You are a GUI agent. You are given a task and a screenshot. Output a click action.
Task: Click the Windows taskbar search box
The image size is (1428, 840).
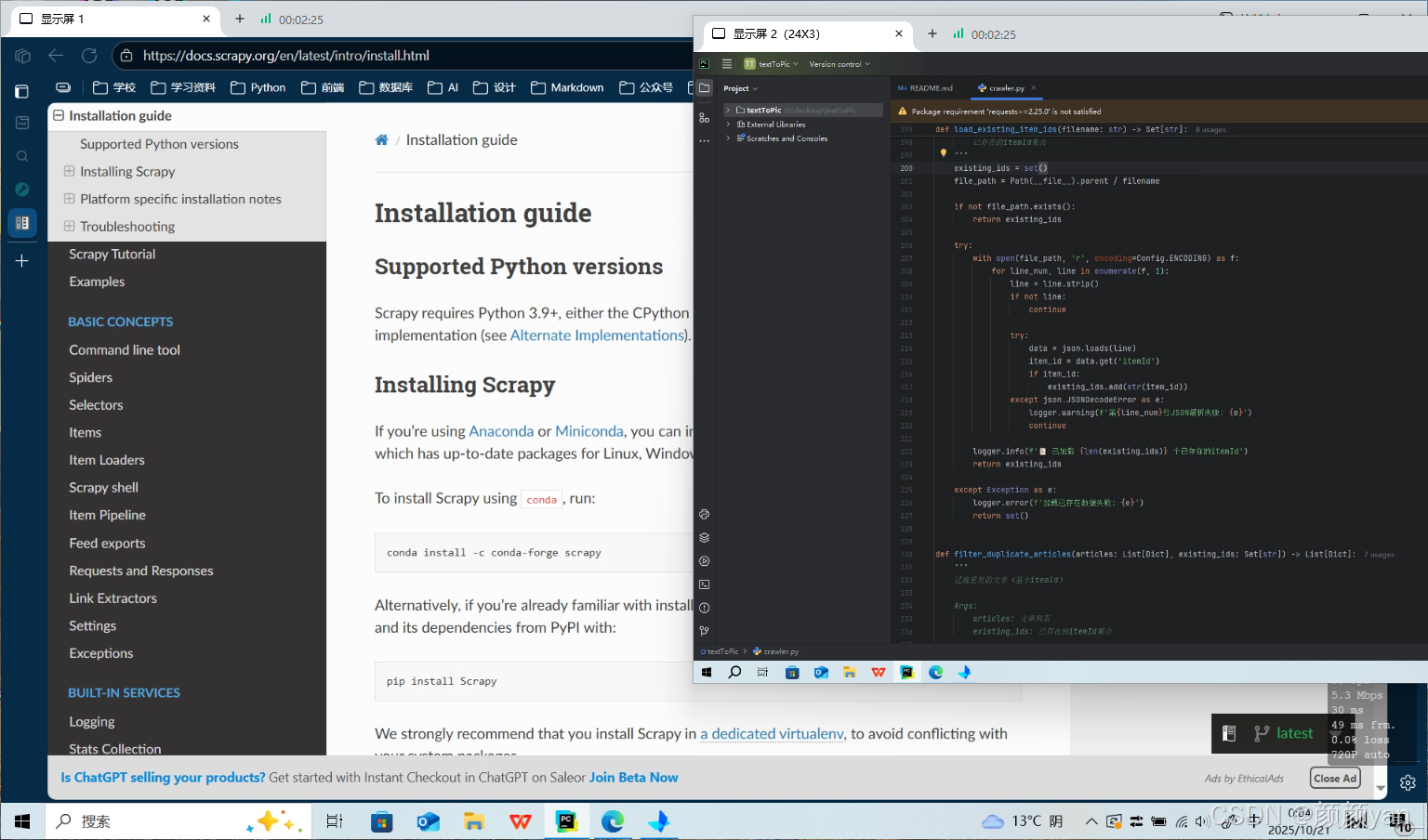(177, 821)
